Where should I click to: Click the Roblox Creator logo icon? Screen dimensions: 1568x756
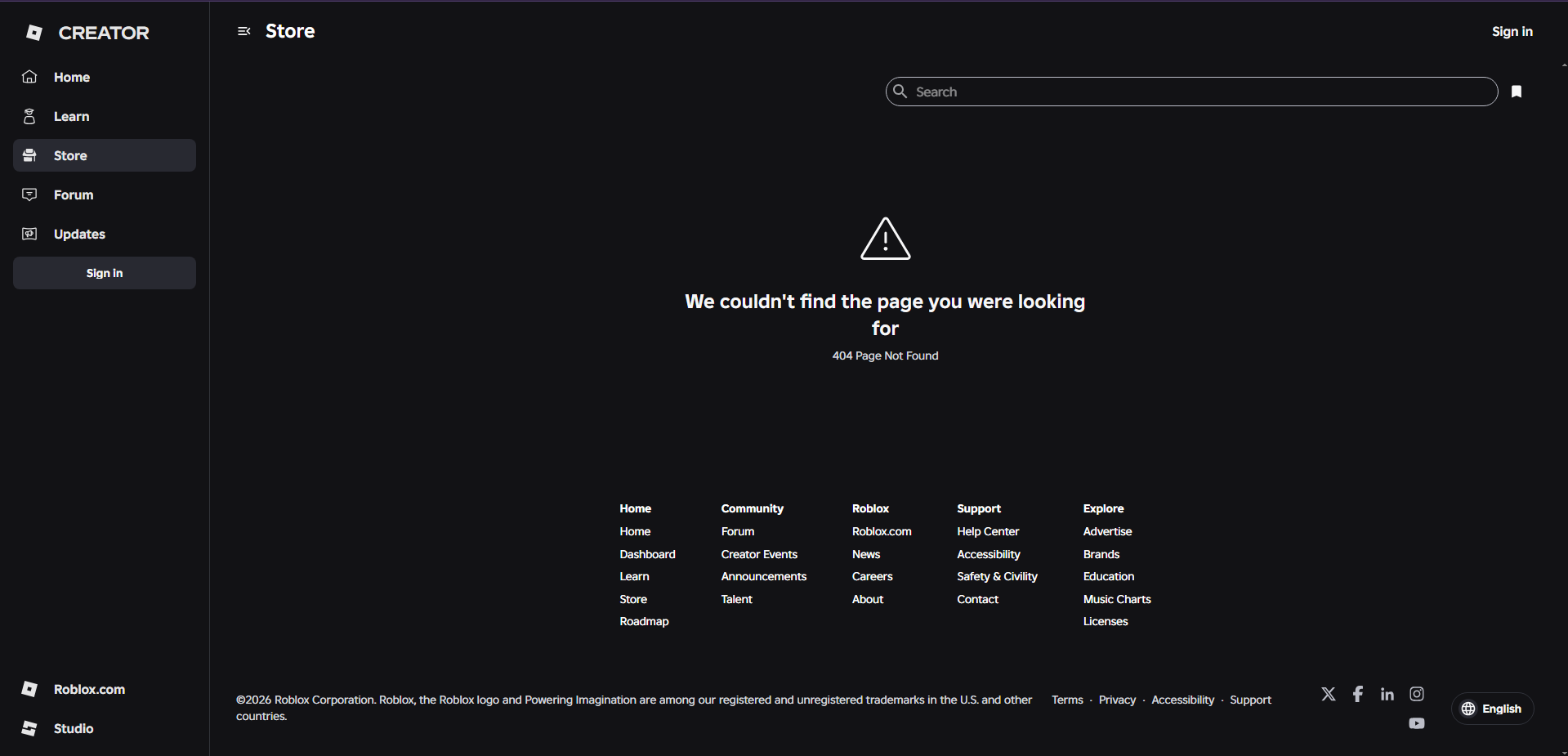(x=34, y=33)
